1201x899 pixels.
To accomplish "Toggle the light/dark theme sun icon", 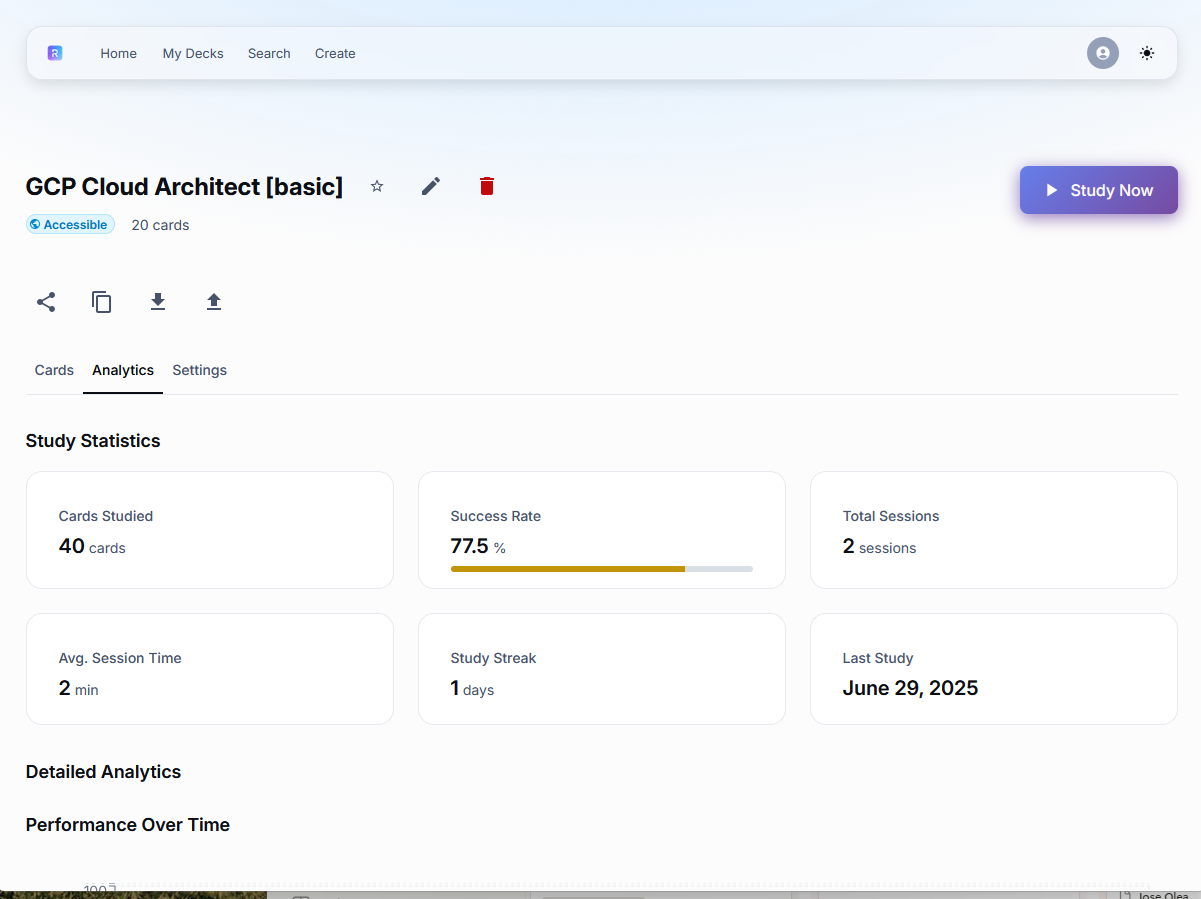I will click(x=1147, y=53).
